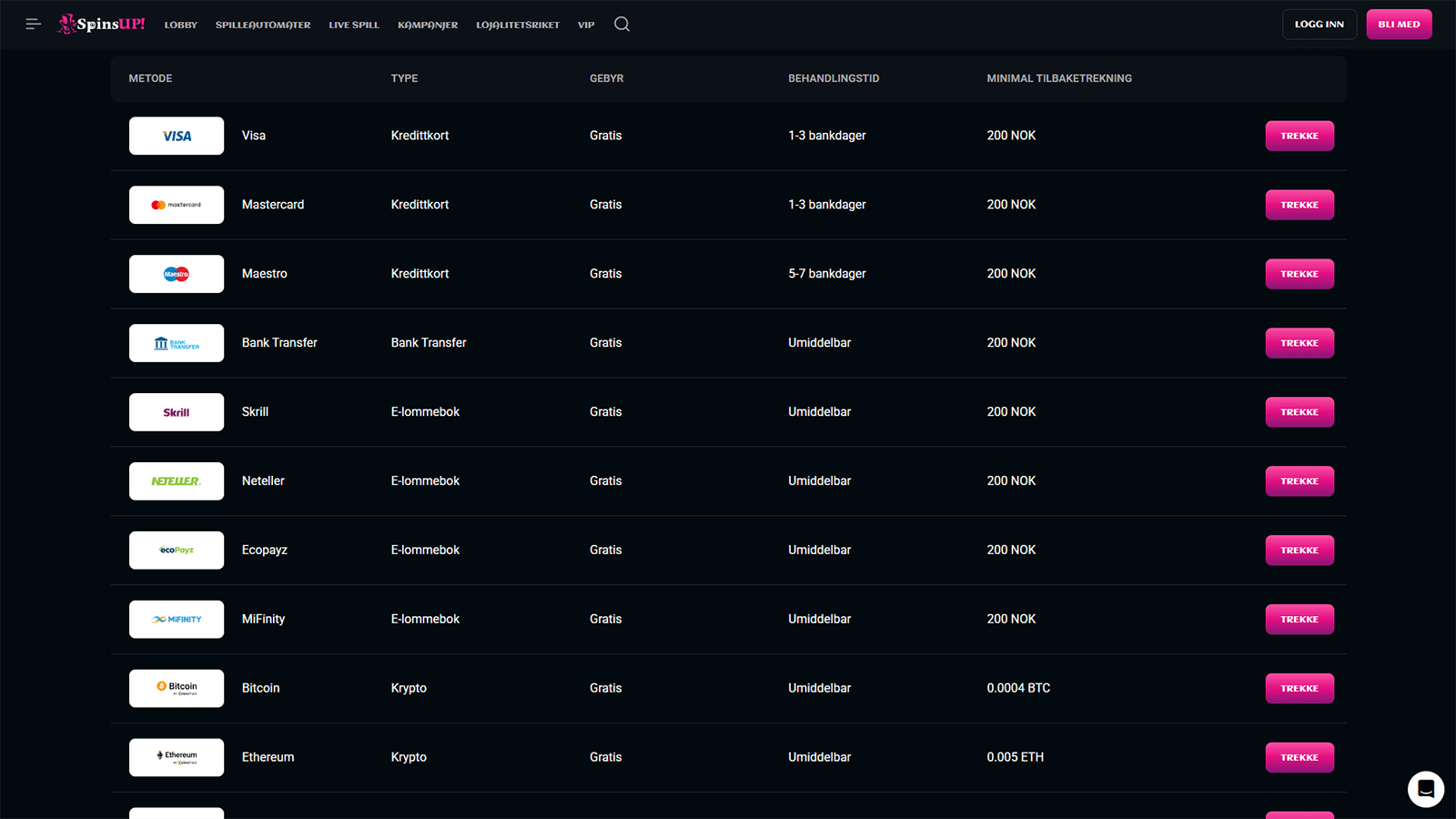Viewport: 1456px width, 819px height.
Task: Go to the Lobby menu item
Action: [x=180, y=25]
